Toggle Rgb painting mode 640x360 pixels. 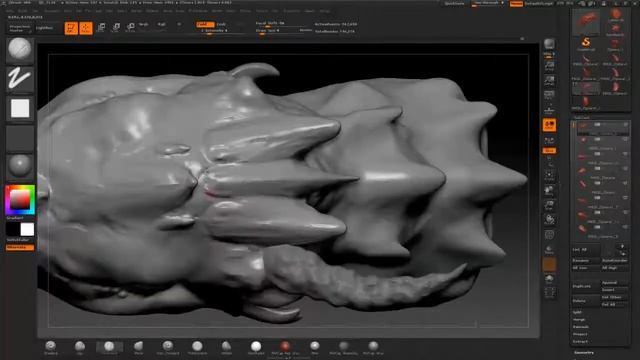(162, 24)
